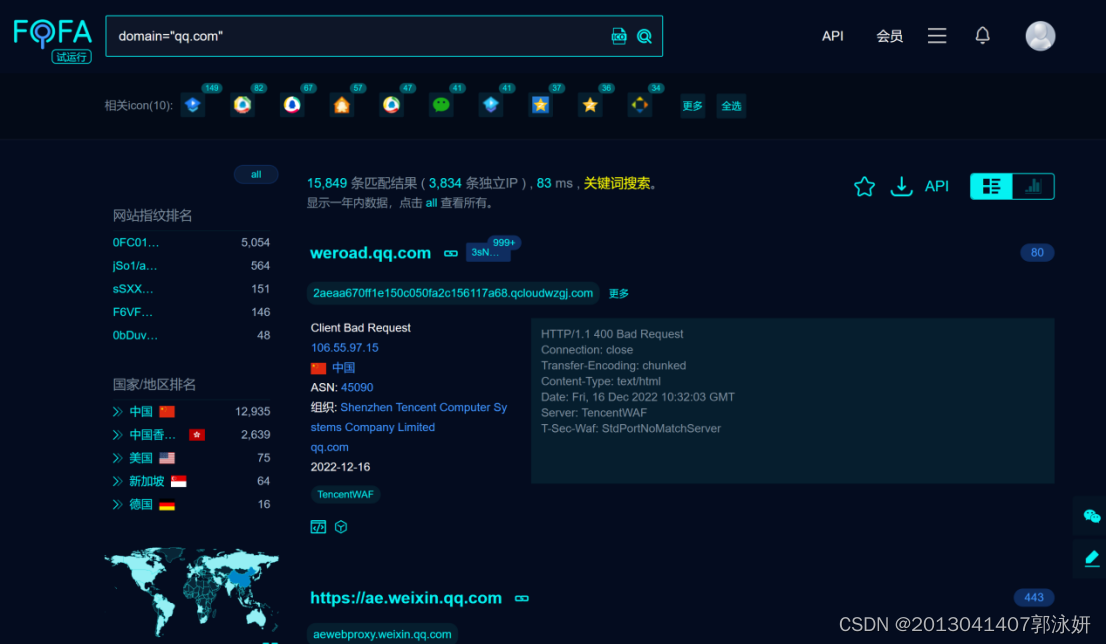Open weroad.qq.com result link
This screenshot has width=1107, height=644.
(370, 253)
